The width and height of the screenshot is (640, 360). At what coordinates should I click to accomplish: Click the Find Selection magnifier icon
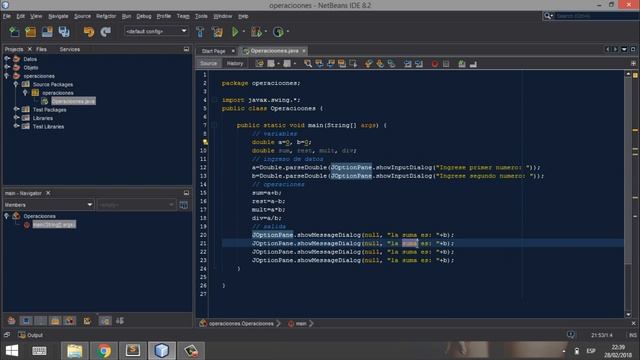click(x=308, y=64)
